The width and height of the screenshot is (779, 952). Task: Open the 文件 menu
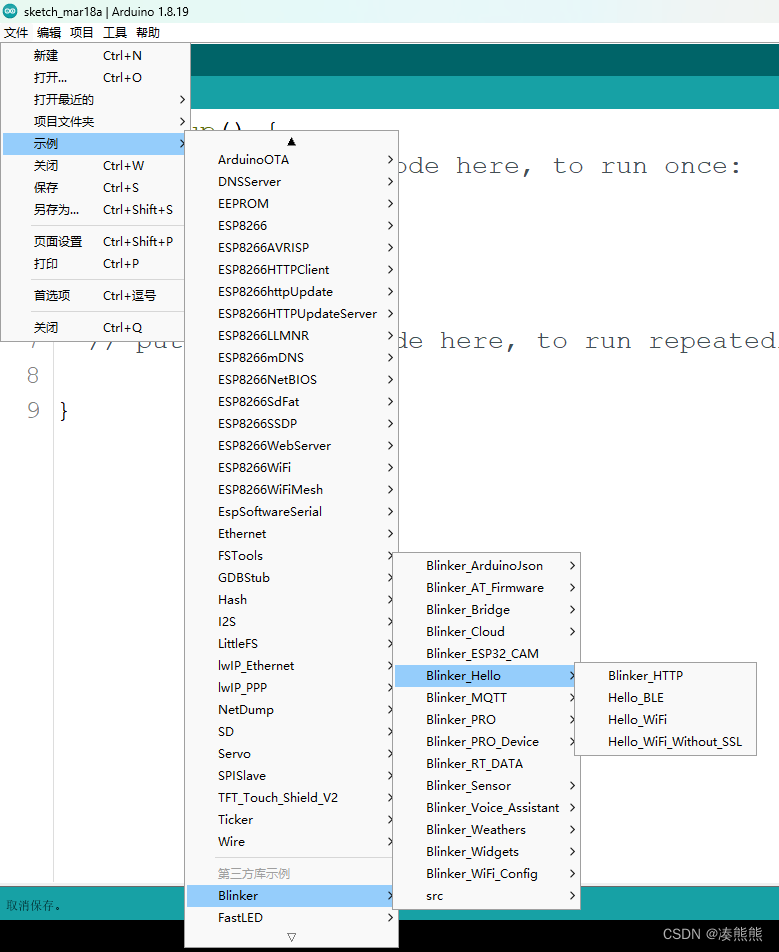pos(16,33)
